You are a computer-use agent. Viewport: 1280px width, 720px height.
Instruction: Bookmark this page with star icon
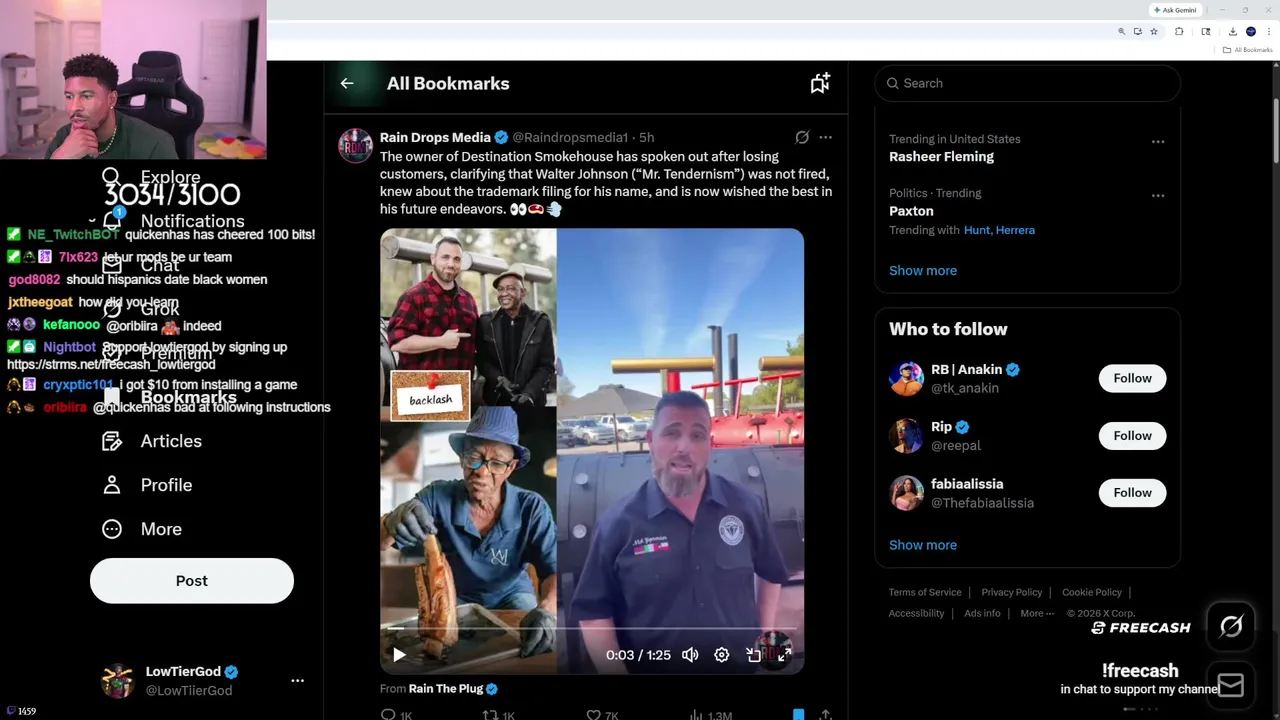[1154, 32]
